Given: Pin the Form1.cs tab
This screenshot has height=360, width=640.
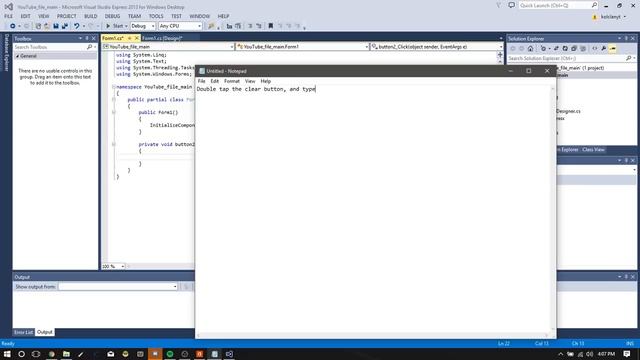Looking at the screenshot, I should point(129,38).
